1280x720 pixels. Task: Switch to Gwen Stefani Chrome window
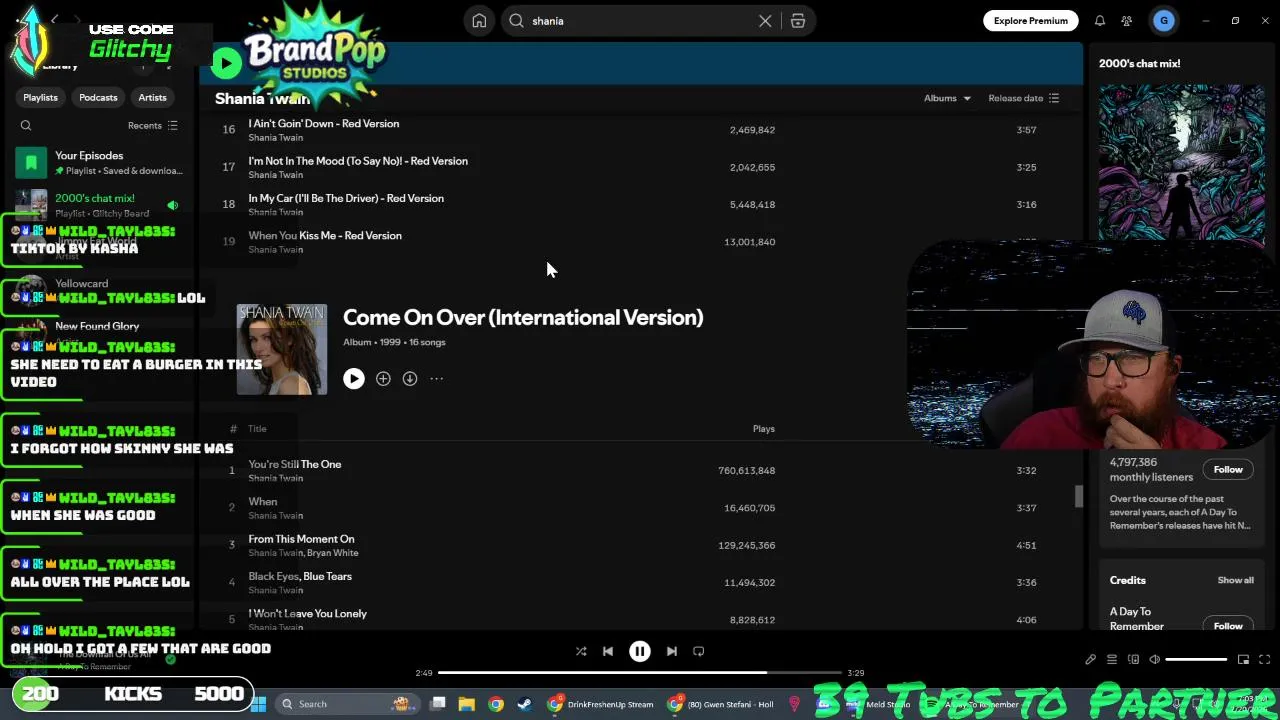click(x=722, y=704)
